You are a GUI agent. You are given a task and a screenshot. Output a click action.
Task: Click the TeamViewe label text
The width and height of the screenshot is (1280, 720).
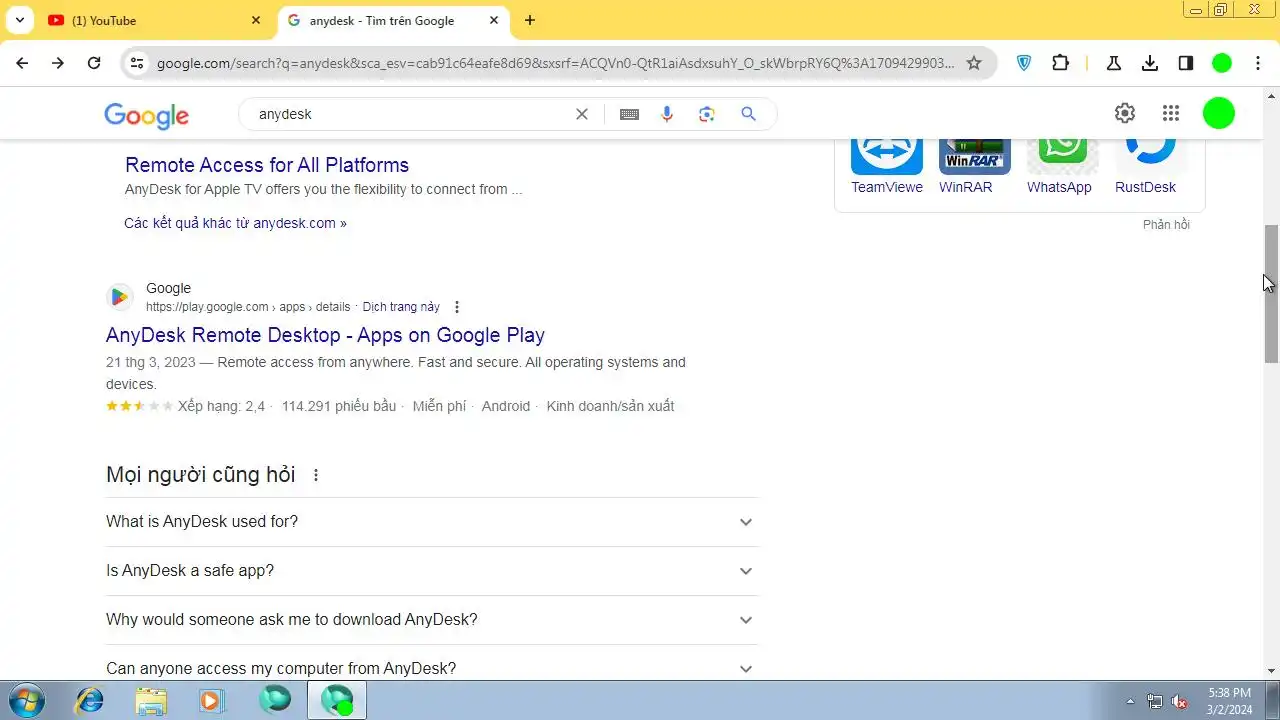(887, 187)
